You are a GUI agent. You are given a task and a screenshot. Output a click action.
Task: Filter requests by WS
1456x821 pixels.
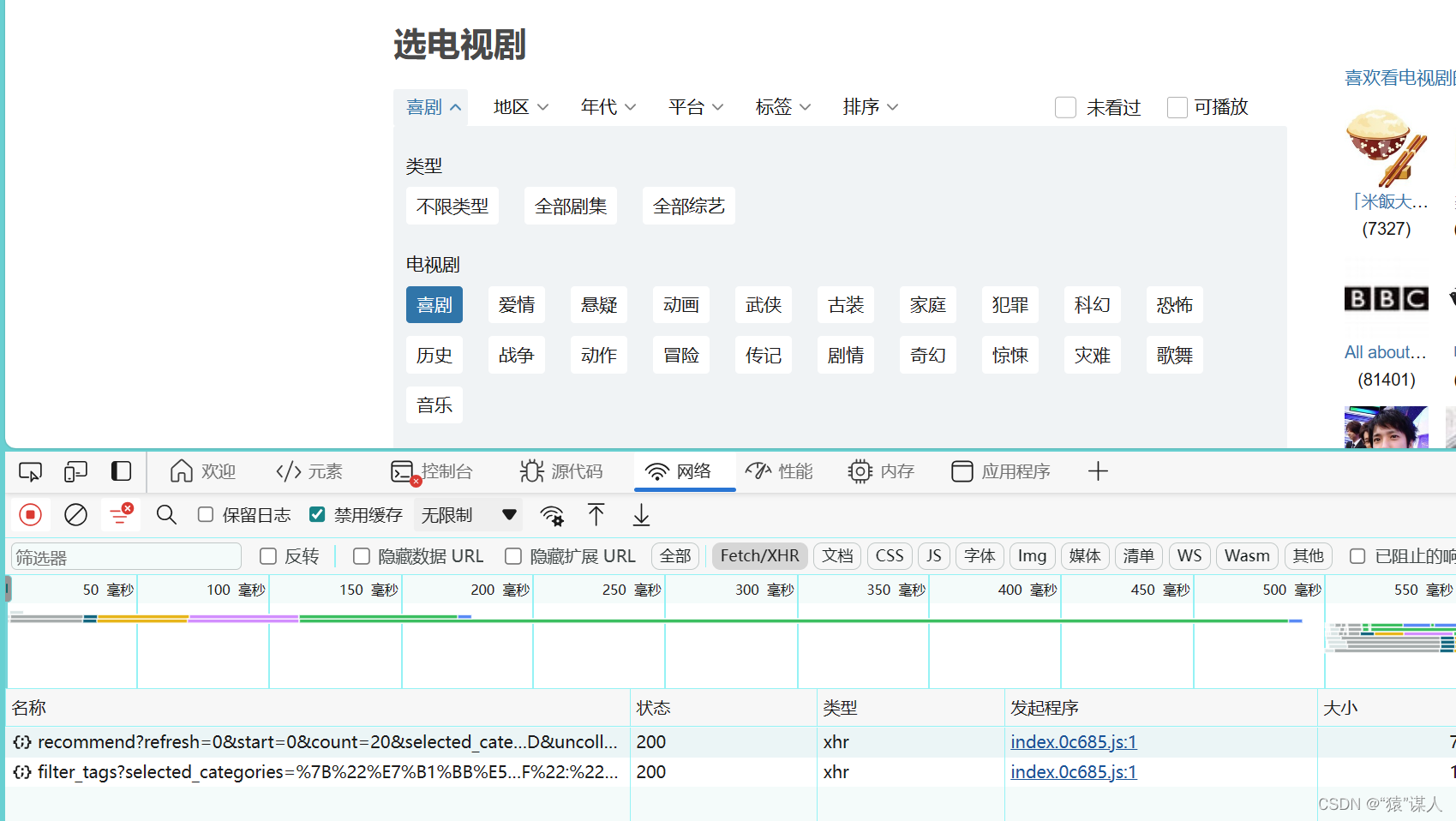1189,556
